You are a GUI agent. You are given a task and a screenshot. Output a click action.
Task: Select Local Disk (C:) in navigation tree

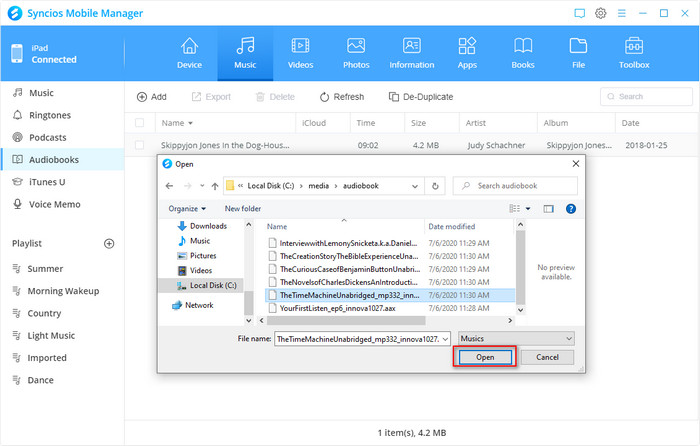pos(206,285)
